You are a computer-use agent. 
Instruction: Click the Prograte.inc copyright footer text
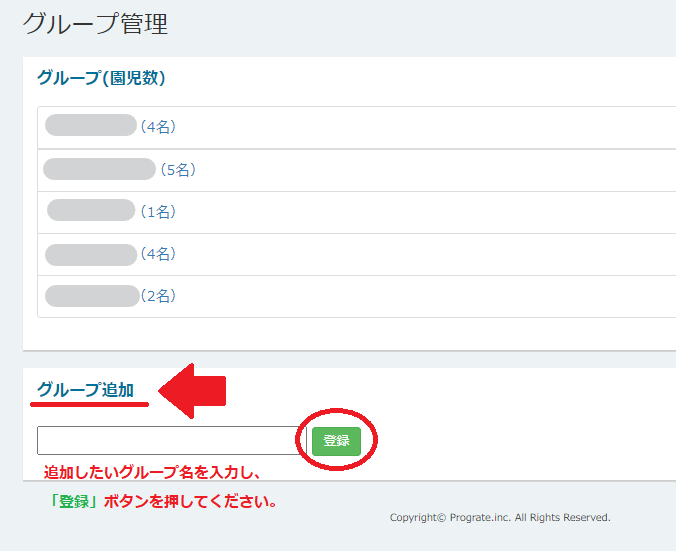point(500,518)
